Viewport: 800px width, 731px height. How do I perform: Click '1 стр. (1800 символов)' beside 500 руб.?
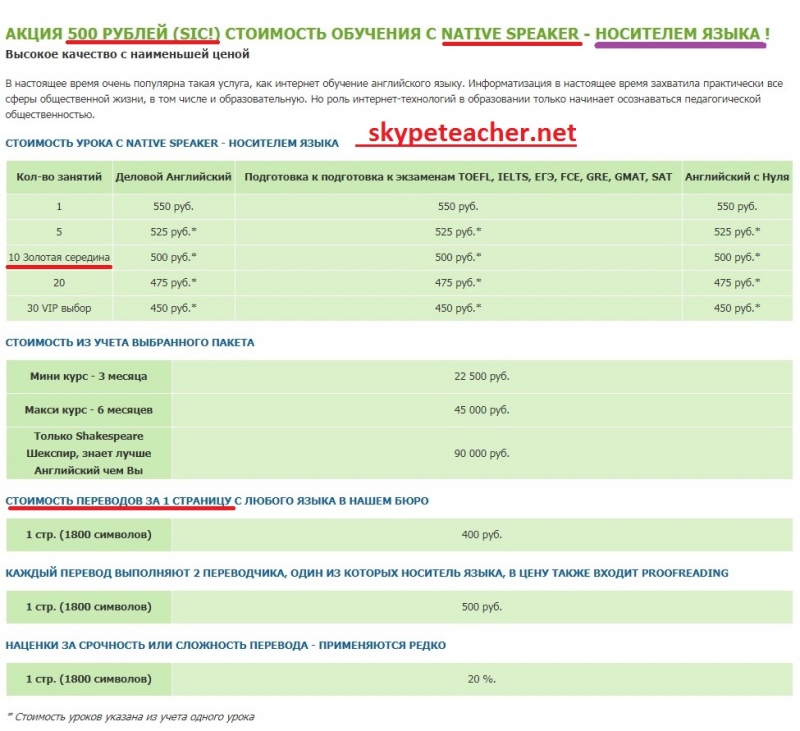[88, 607]
